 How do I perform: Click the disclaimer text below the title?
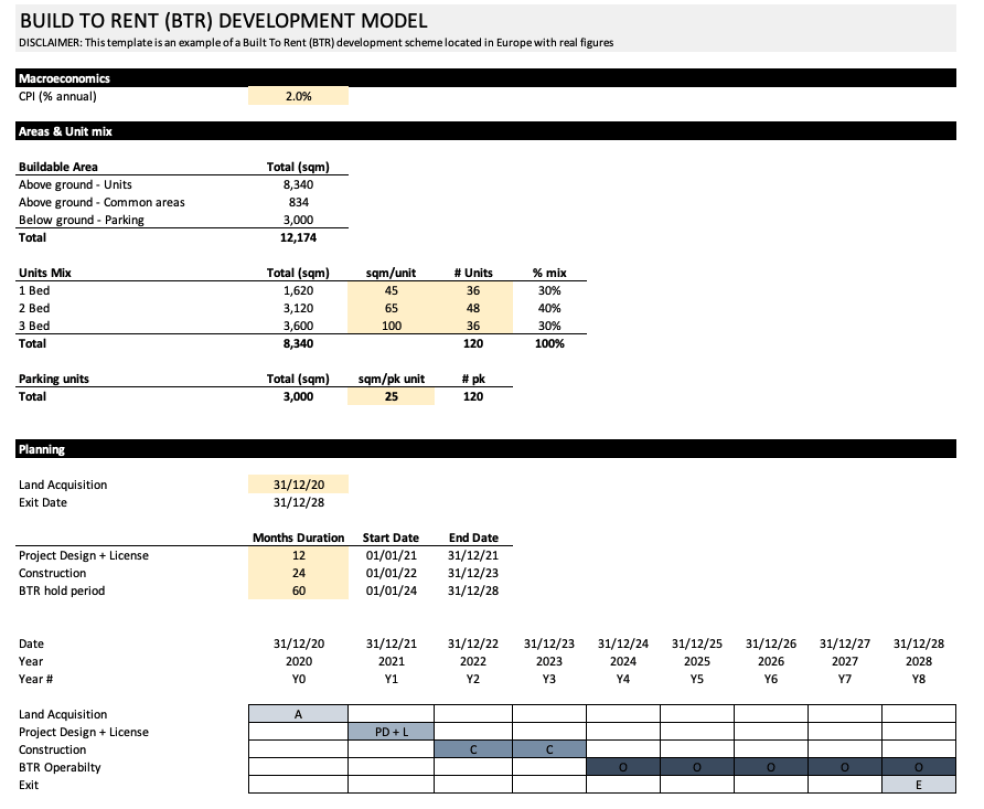(320, 43)
